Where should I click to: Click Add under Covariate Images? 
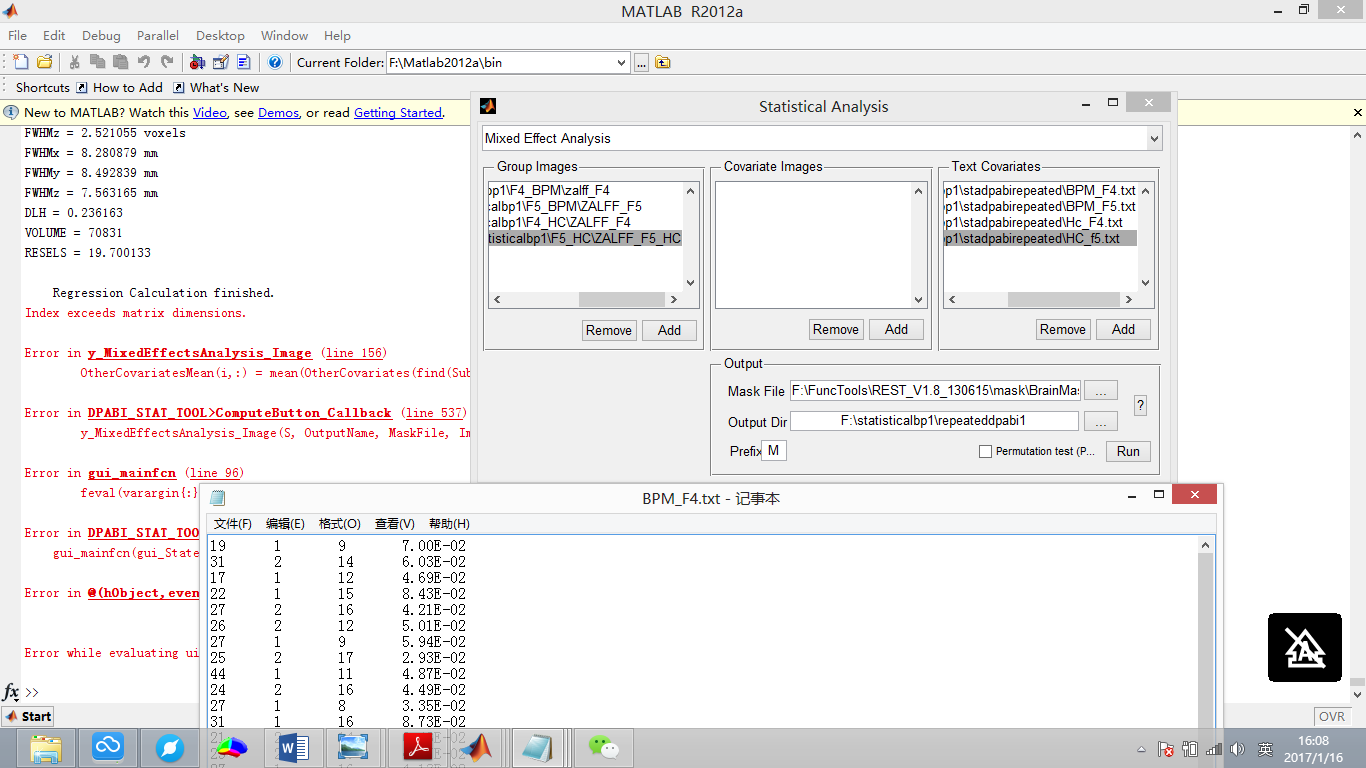pyautogui.click(x=896, y=329)
